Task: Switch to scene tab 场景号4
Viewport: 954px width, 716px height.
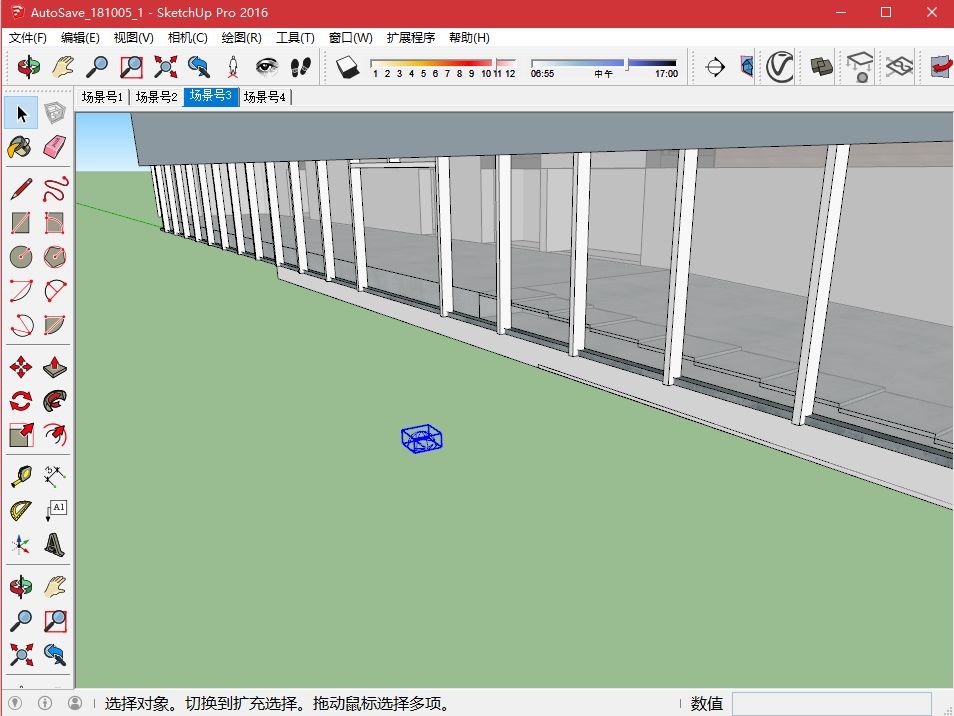Action: click(x=265, y=97)
